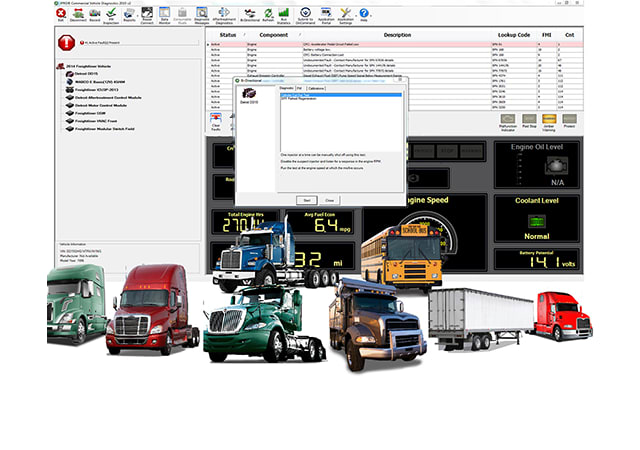
Task: Click the Start button in Bi-Directional dialog
Action: pos(307,200)
